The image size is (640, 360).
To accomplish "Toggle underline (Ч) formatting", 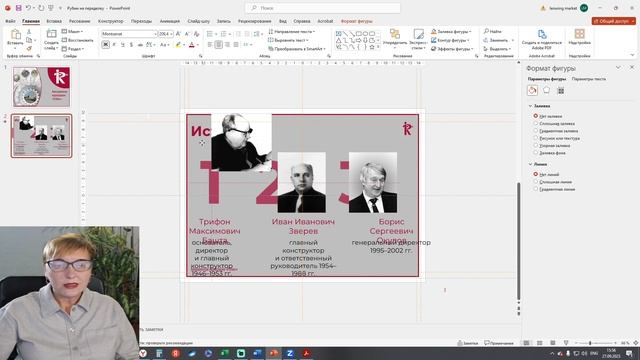I will point(122,44).
